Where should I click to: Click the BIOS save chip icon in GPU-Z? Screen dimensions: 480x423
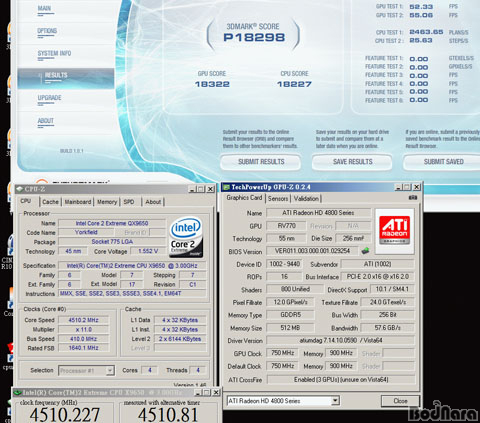point(366,251)
